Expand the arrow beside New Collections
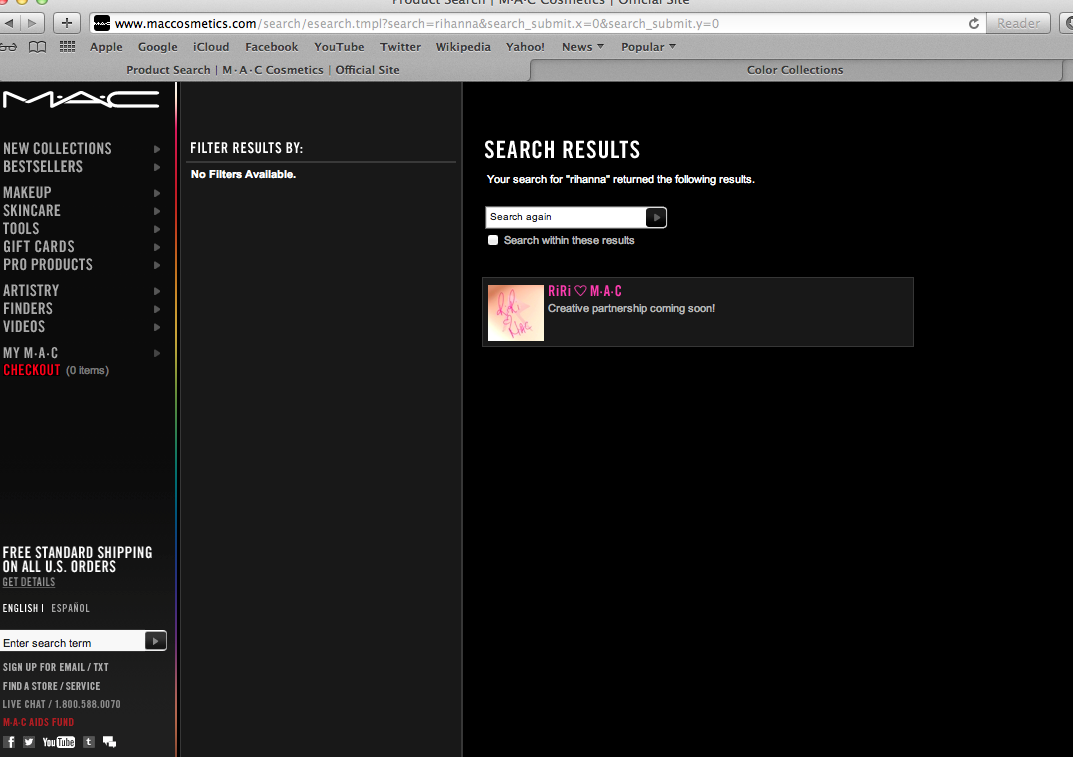 coord(157,149)
